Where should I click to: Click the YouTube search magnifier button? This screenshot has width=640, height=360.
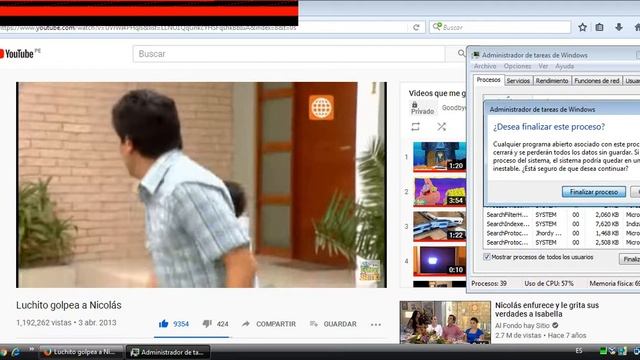(461, 53)
